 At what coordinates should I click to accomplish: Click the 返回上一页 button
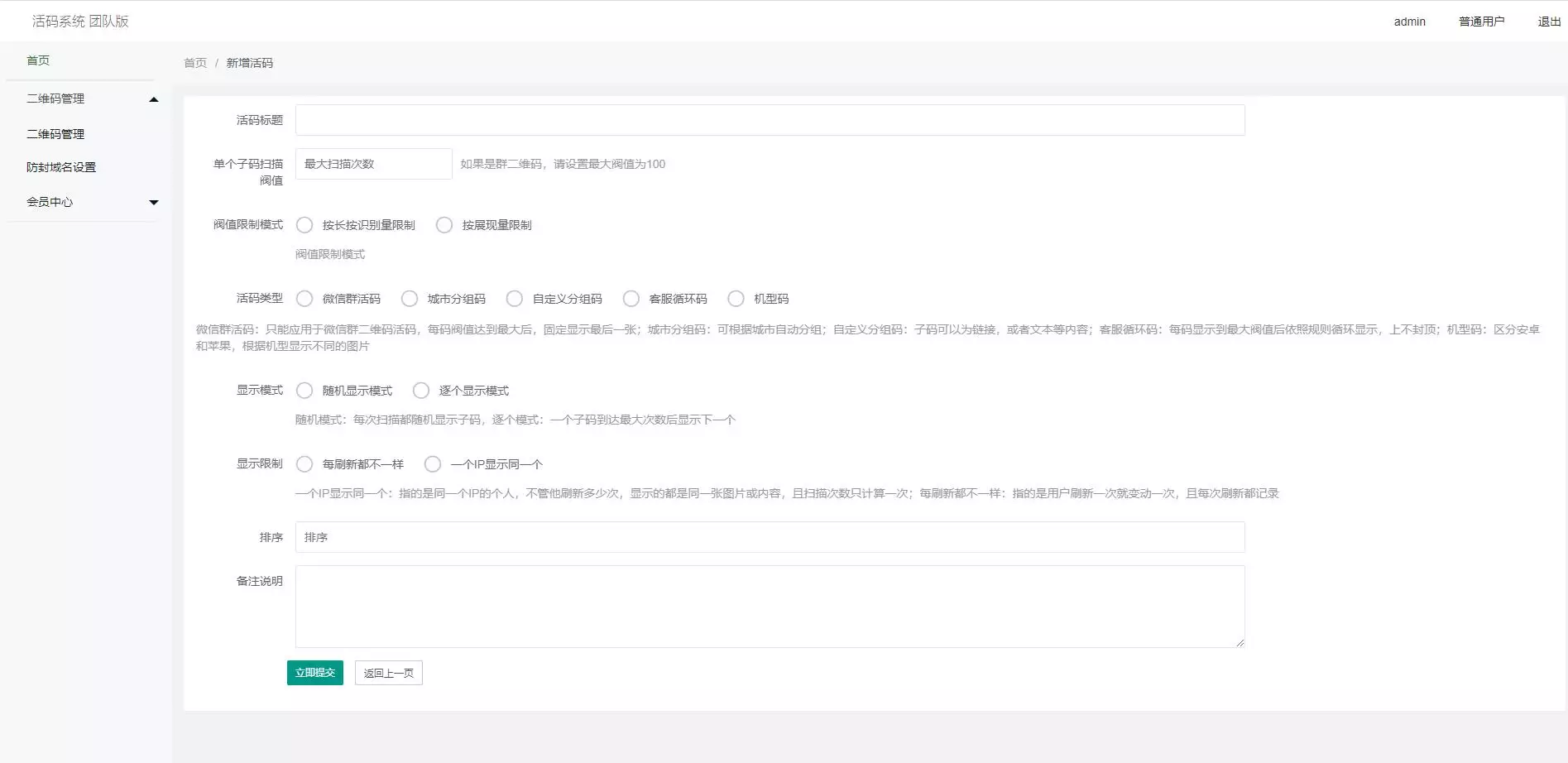[x=388, y=673]
